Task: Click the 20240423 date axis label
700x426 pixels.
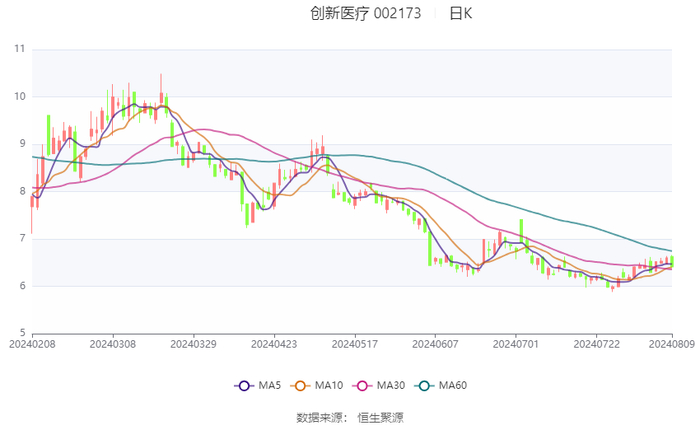Action: 274,343
